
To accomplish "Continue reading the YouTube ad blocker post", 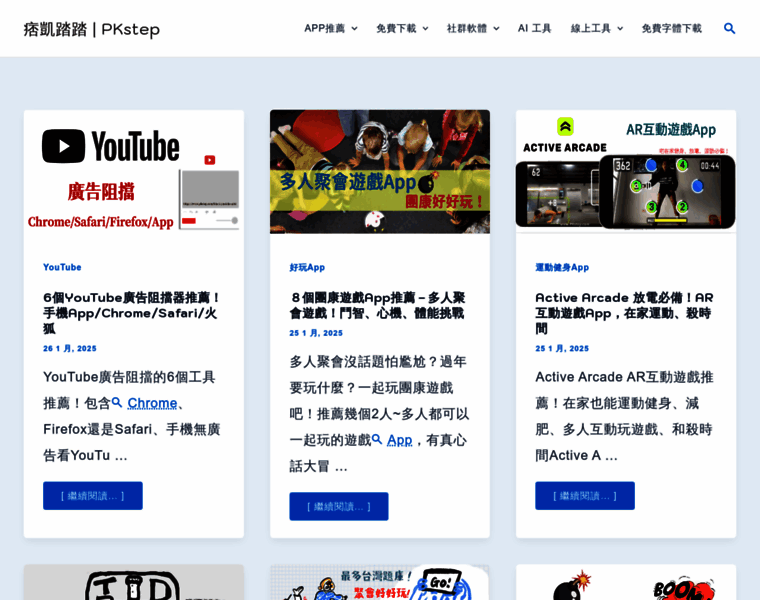I will click(x=93, y=495).
